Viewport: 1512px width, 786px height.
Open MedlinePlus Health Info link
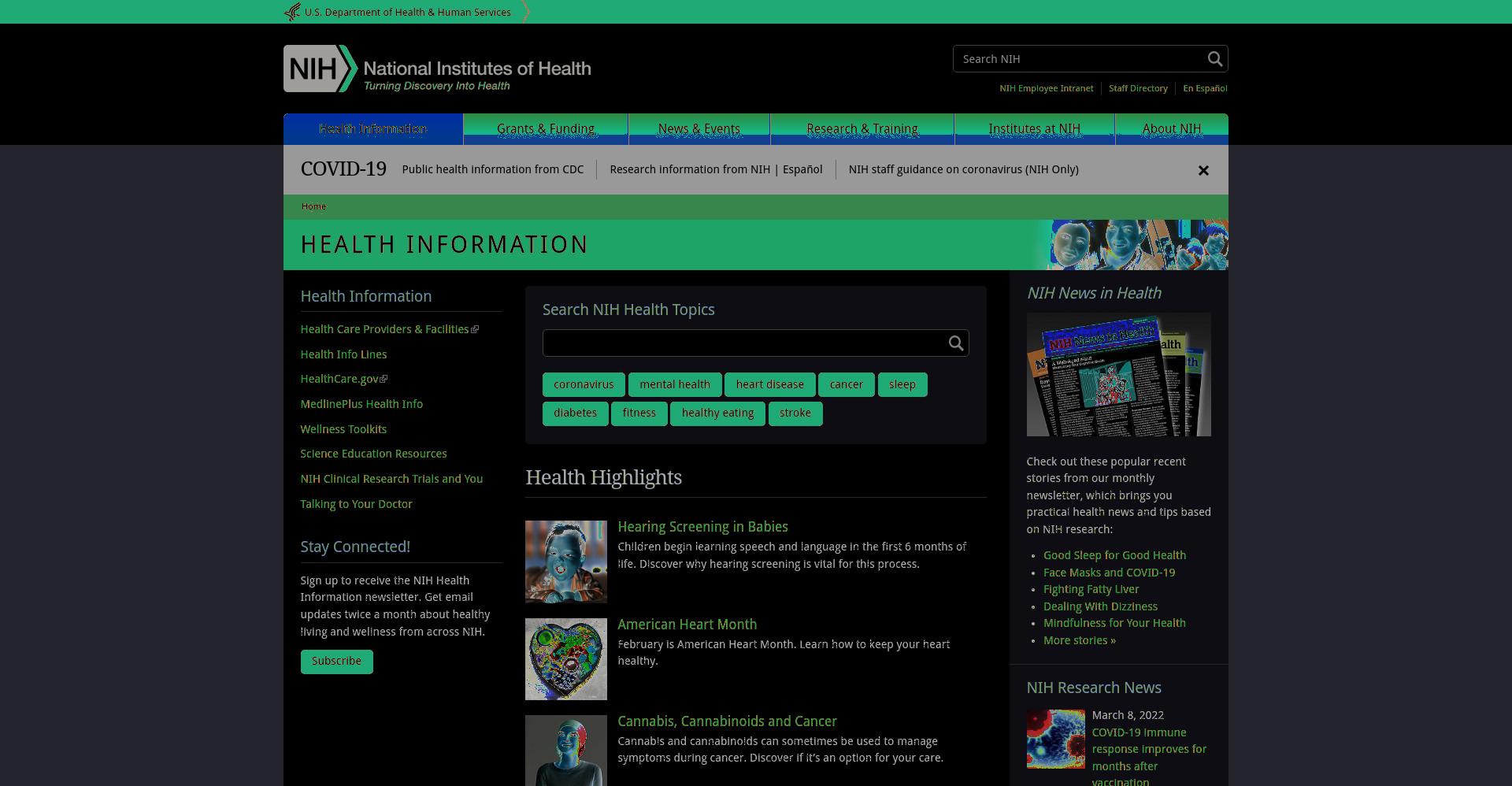tap(361, 404)
